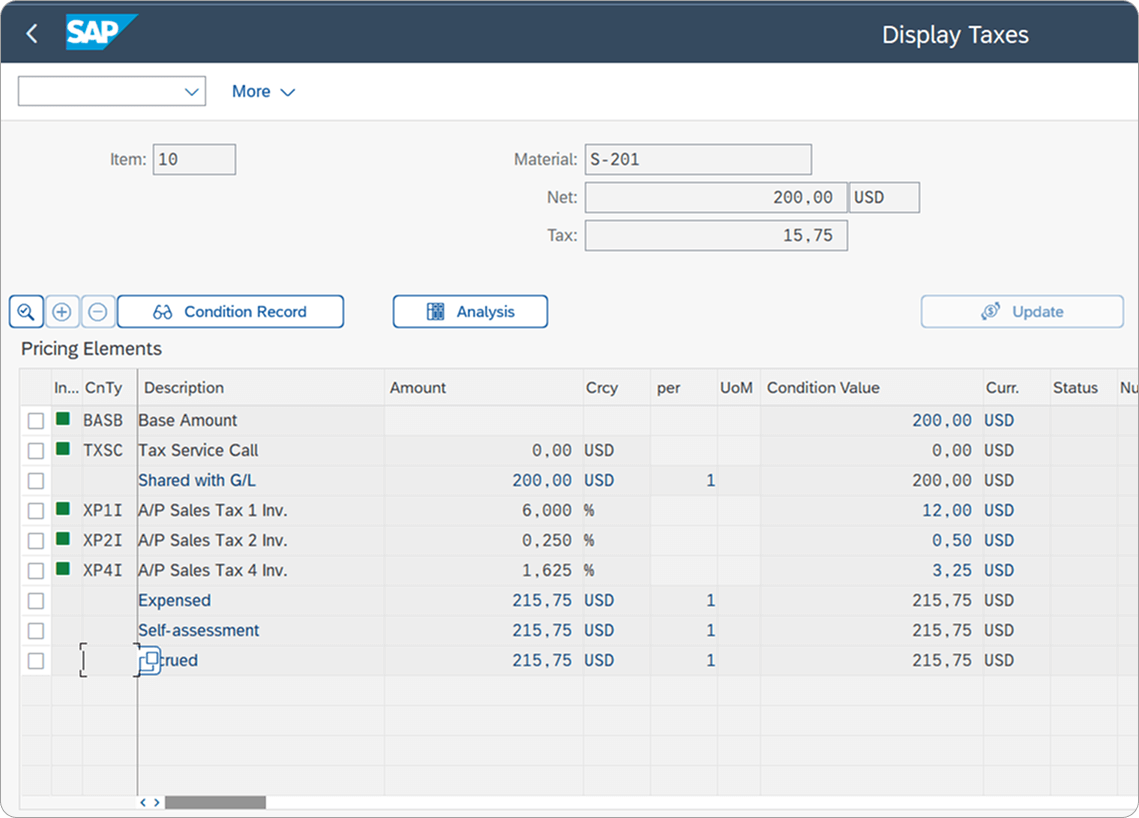Open the More menu
This screenshot has width=1139, height=818.
pos(262,91)
